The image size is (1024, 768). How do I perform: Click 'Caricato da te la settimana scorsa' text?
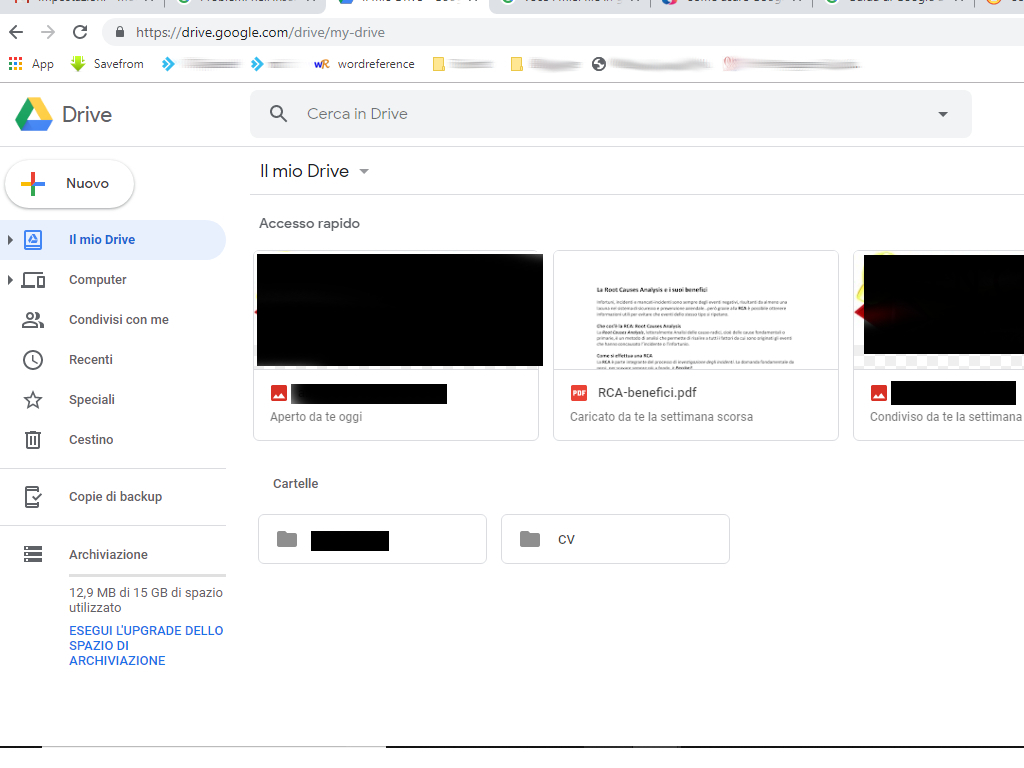click(661, 417)
